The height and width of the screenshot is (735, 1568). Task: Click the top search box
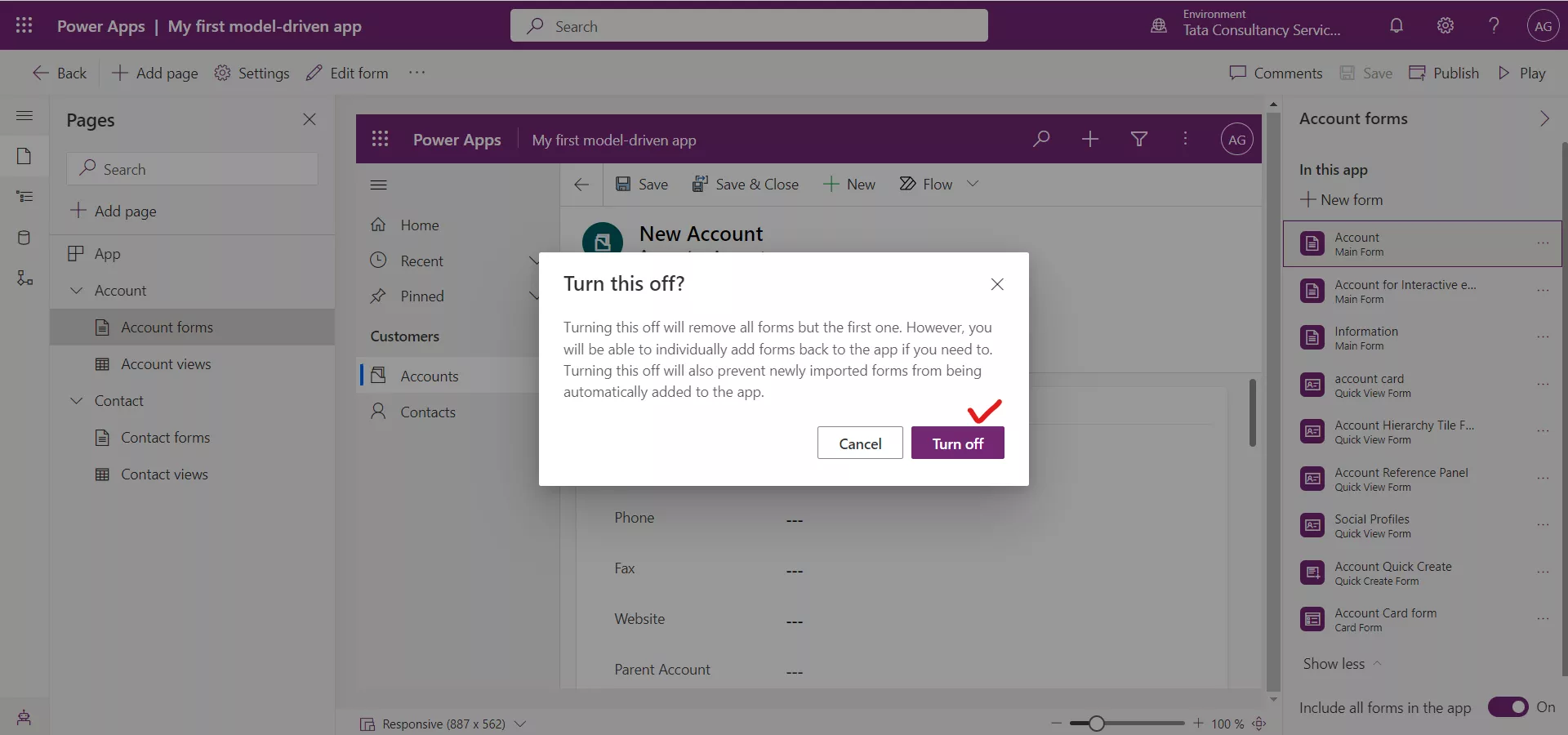(x=749, y=25)
